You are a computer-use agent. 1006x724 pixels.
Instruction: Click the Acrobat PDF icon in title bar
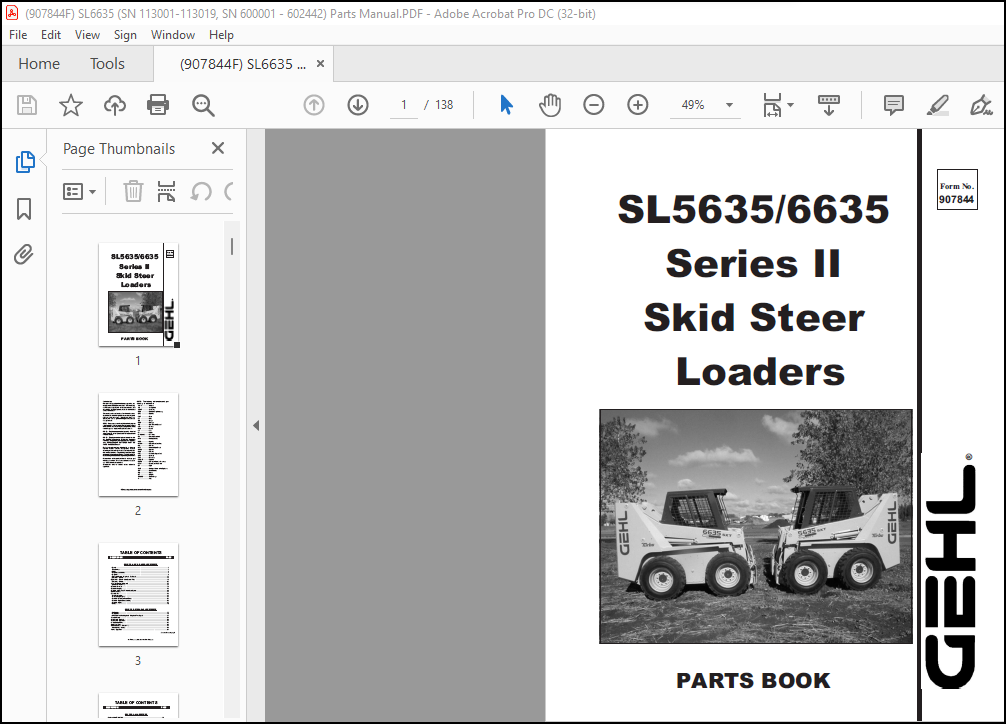[x=12, y=13]
